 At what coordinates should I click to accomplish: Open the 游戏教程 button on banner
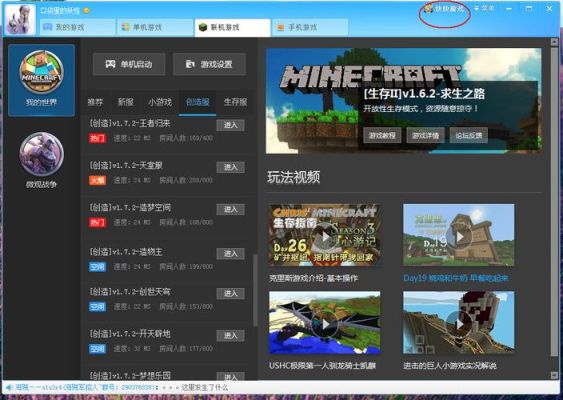point(382,135)
